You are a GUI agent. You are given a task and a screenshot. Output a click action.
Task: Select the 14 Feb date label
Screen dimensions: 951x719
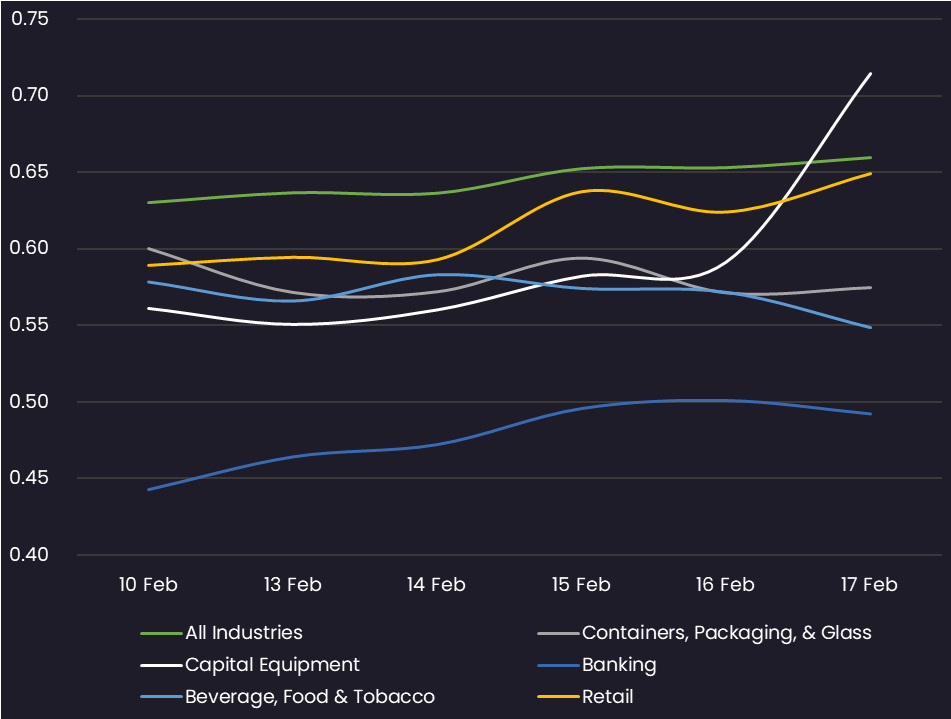point(436,584)
